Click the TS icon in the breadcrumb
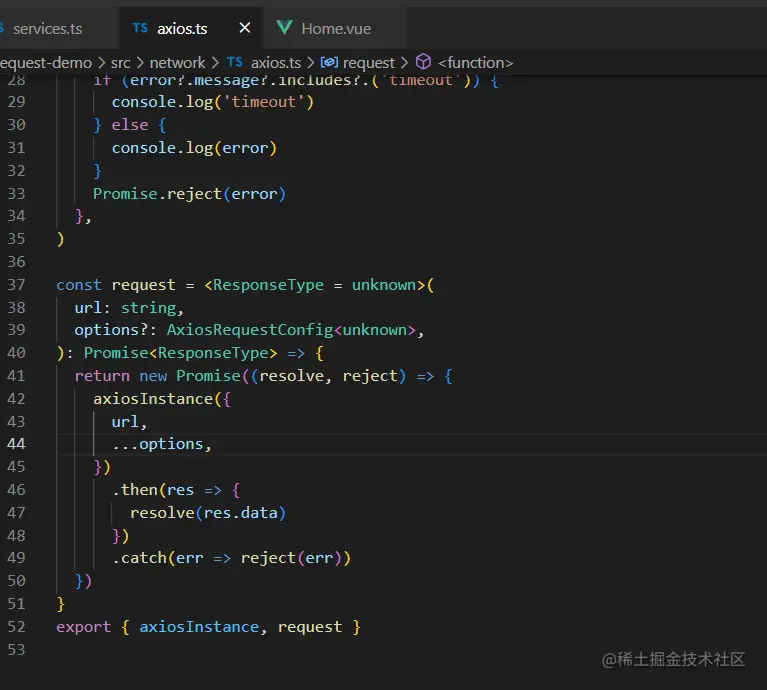767x690 pixels. coord(235,62)
